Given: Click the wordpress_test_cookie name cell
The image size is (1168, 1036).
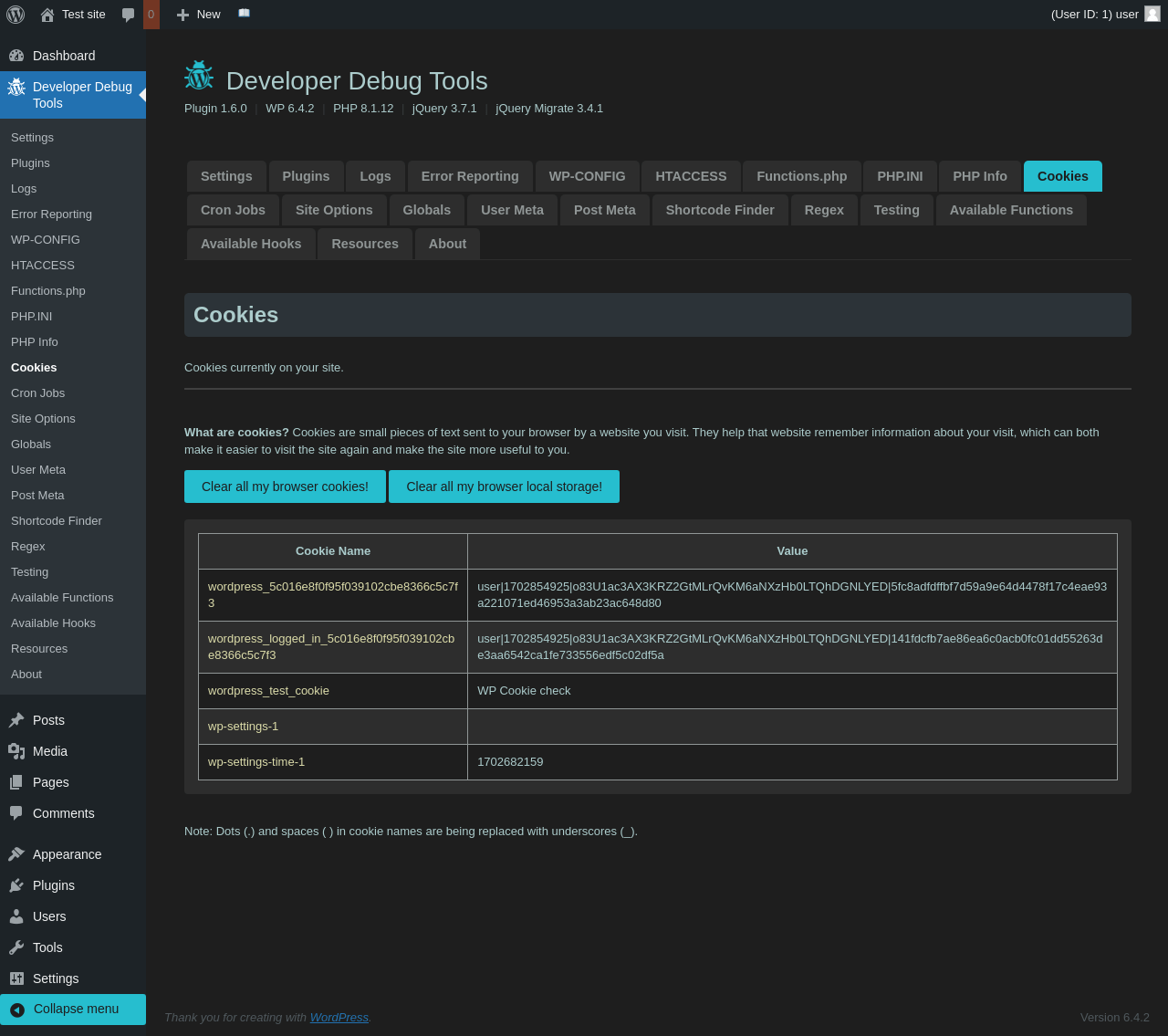Looking at the screenshot, I should pos(268,691).
